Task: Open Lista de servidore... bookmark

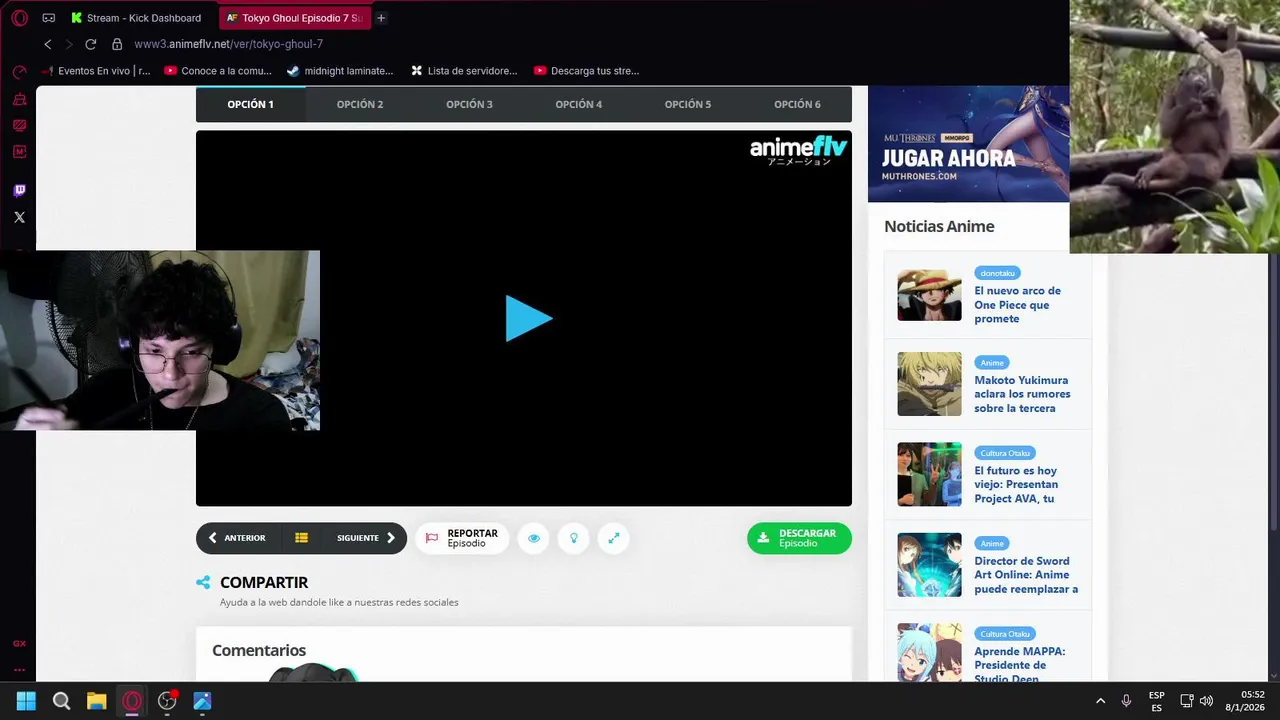Action: [464, 71]
